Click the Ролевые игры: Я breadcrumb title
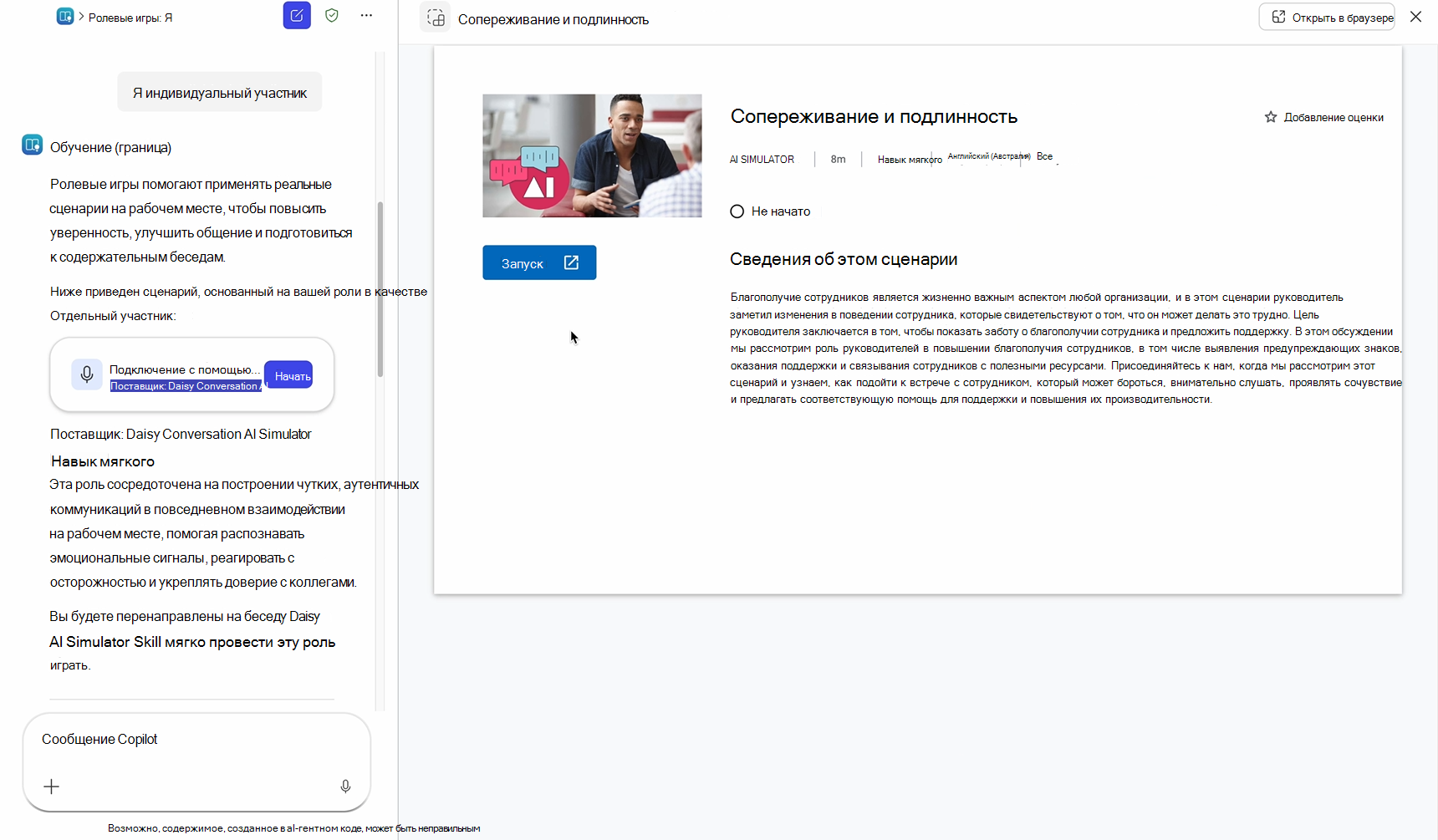 130,18
